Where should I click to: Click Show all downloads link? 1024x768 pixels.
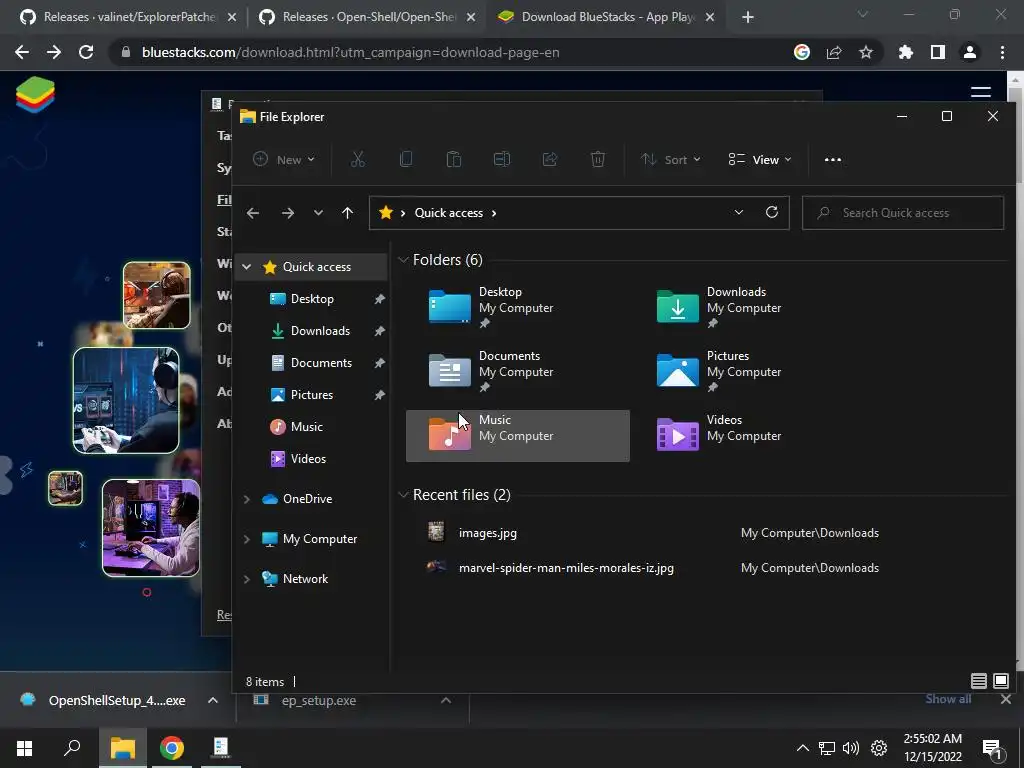(x=948, y=699)
